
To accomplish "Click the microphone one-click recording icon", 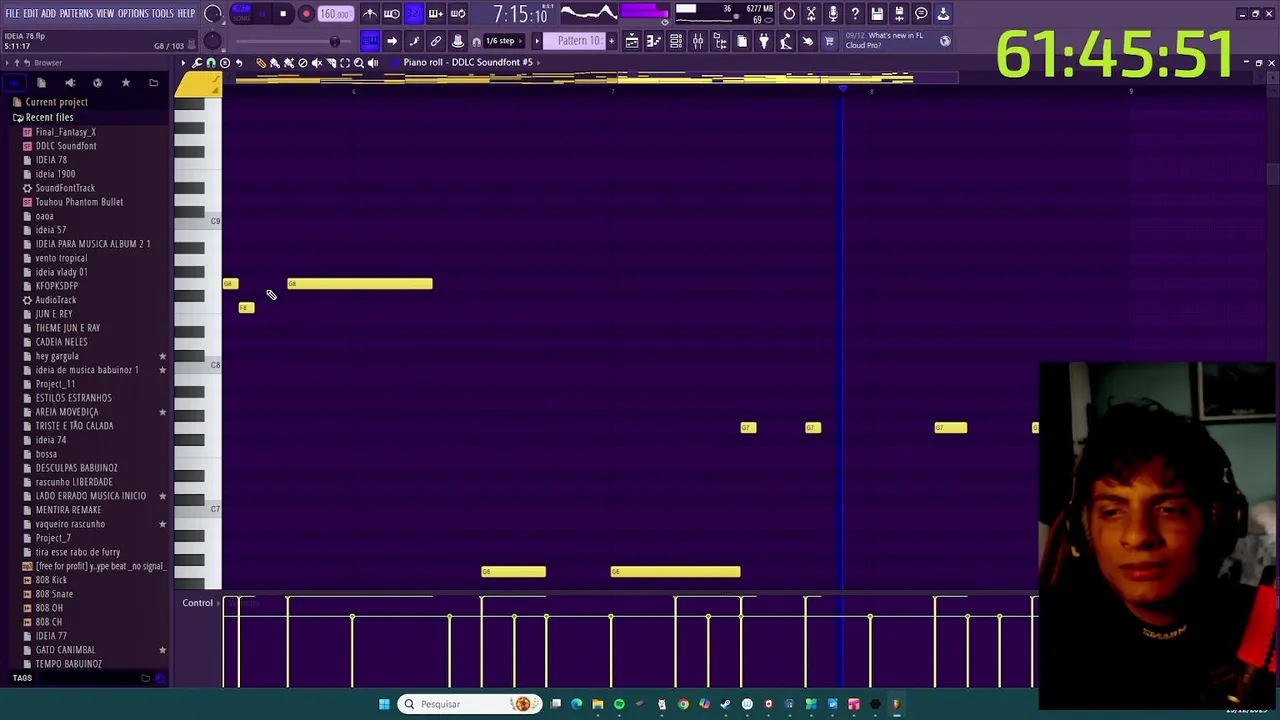I will [x=833, y=14].
